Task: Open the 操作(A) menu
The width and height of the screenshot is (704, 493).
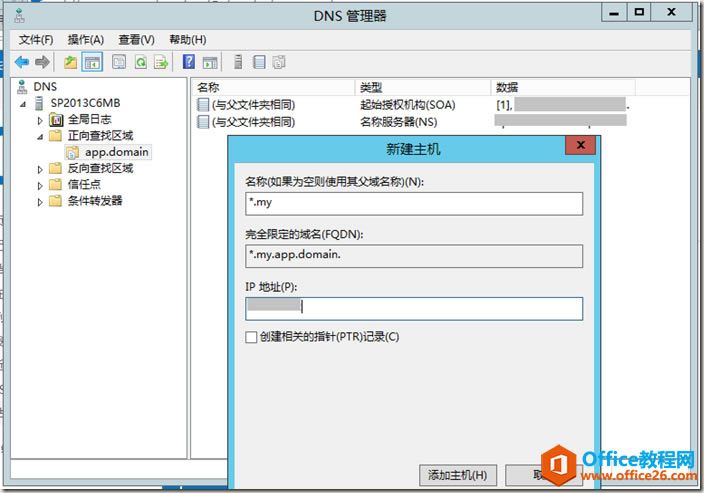Action: pyautogui.click(x=86, y=40)
